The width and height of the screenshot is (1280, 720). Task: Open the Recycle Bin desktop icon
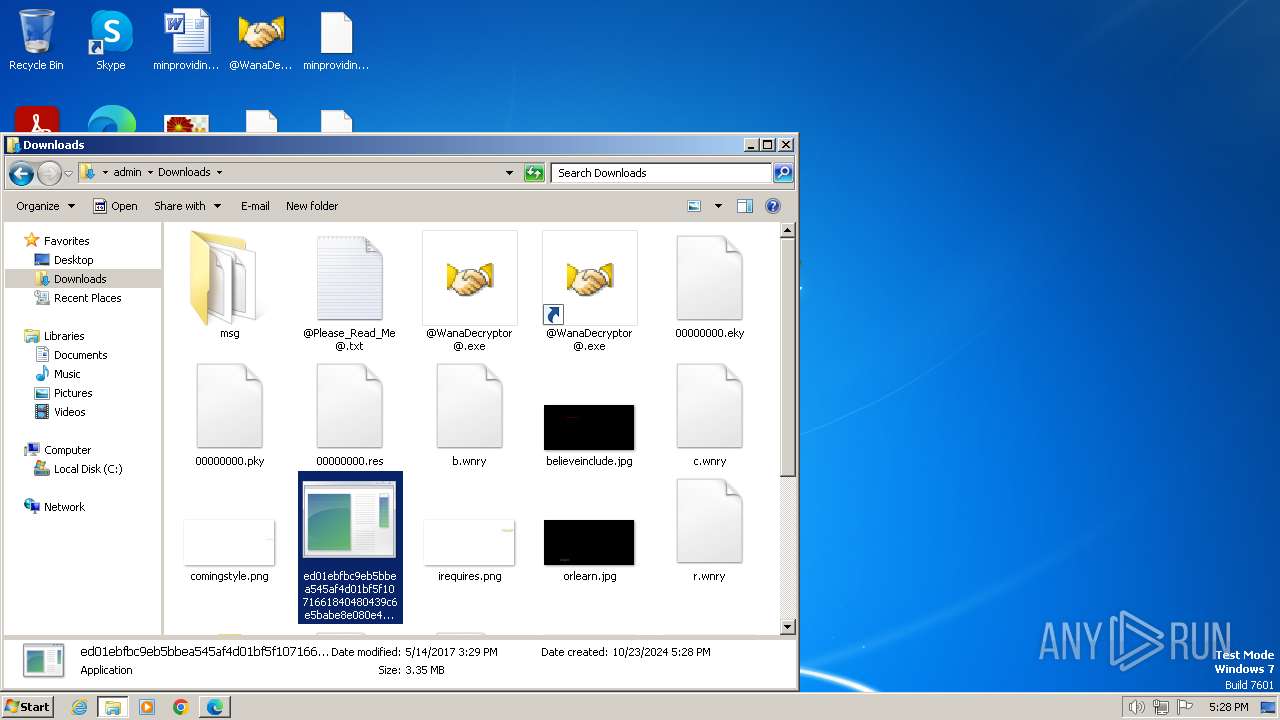(36, 40)
